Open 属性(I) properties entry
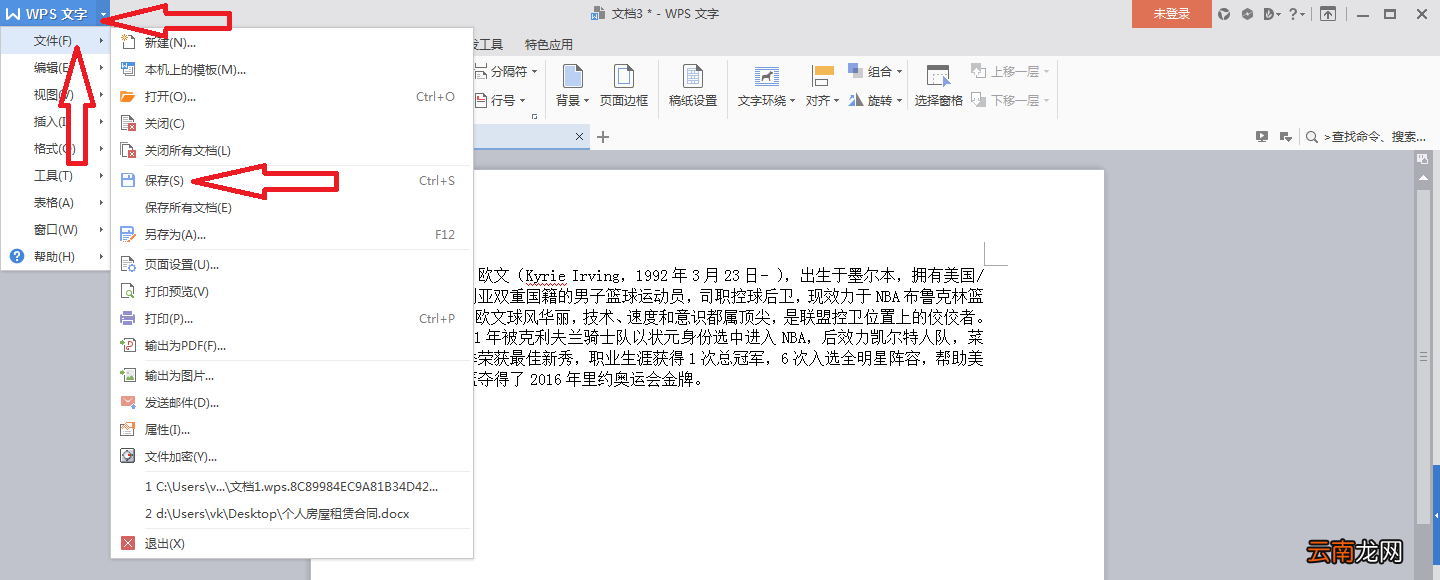The image size is (1440, 580). 290,430
